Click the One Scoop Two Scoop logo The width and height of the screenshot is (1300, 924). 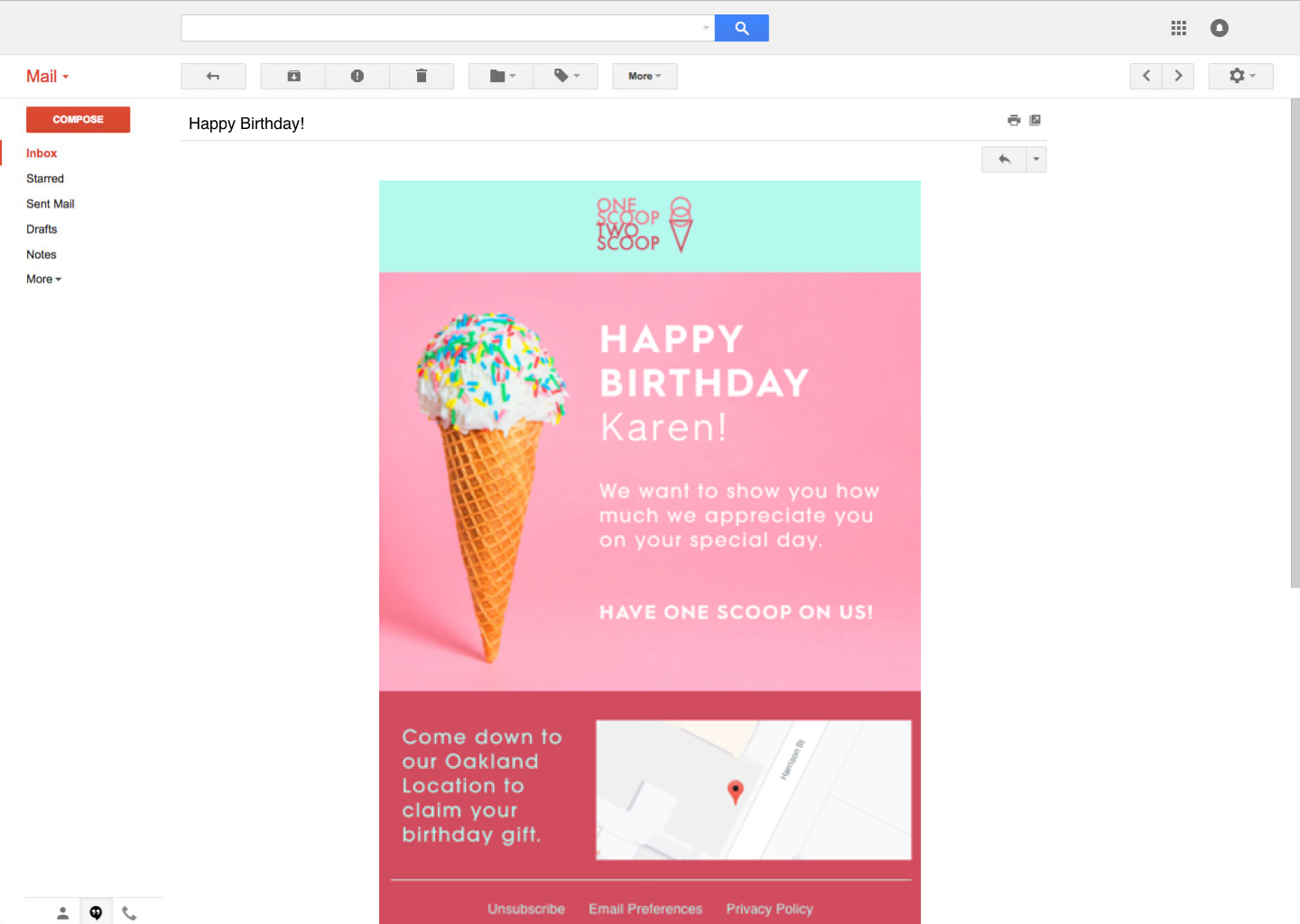click(645, 225)
